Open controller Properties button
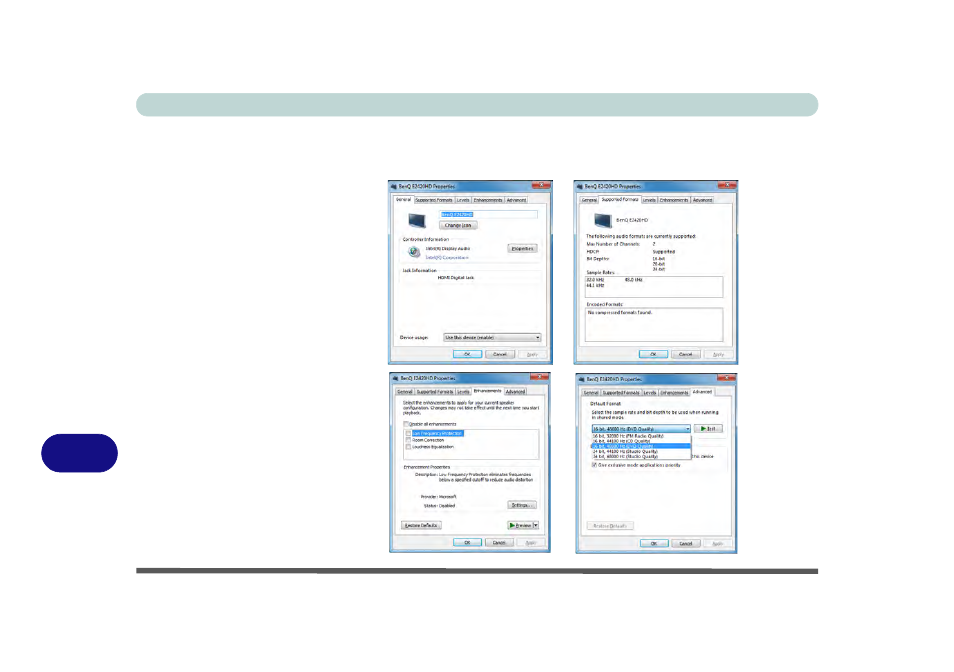 pyautogui.click(x=523, y=249)
